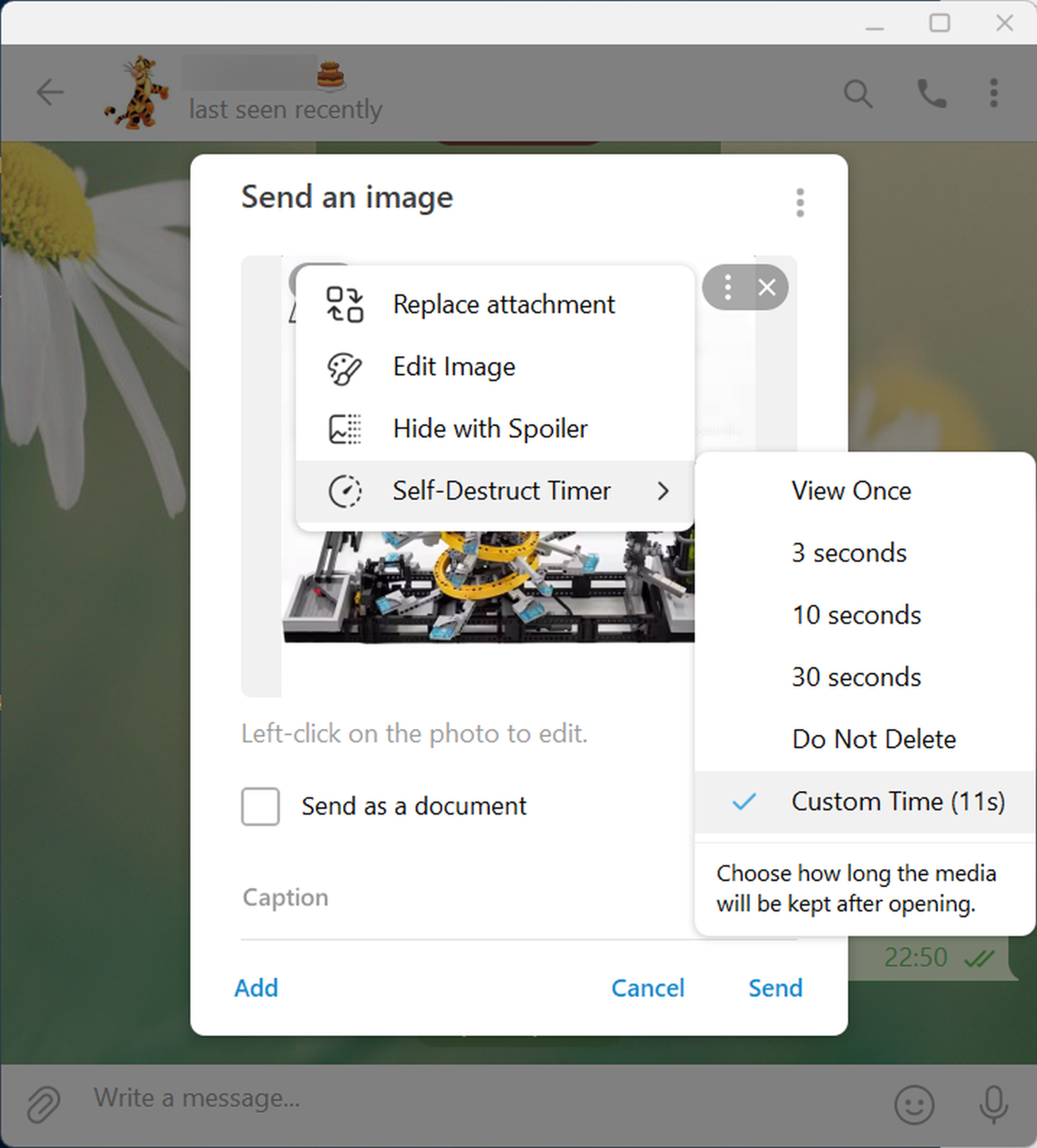The height and width of the screenshot is (1148, 1037).
Task: Minimize the Telegram window
Action: tap(875, 28)
